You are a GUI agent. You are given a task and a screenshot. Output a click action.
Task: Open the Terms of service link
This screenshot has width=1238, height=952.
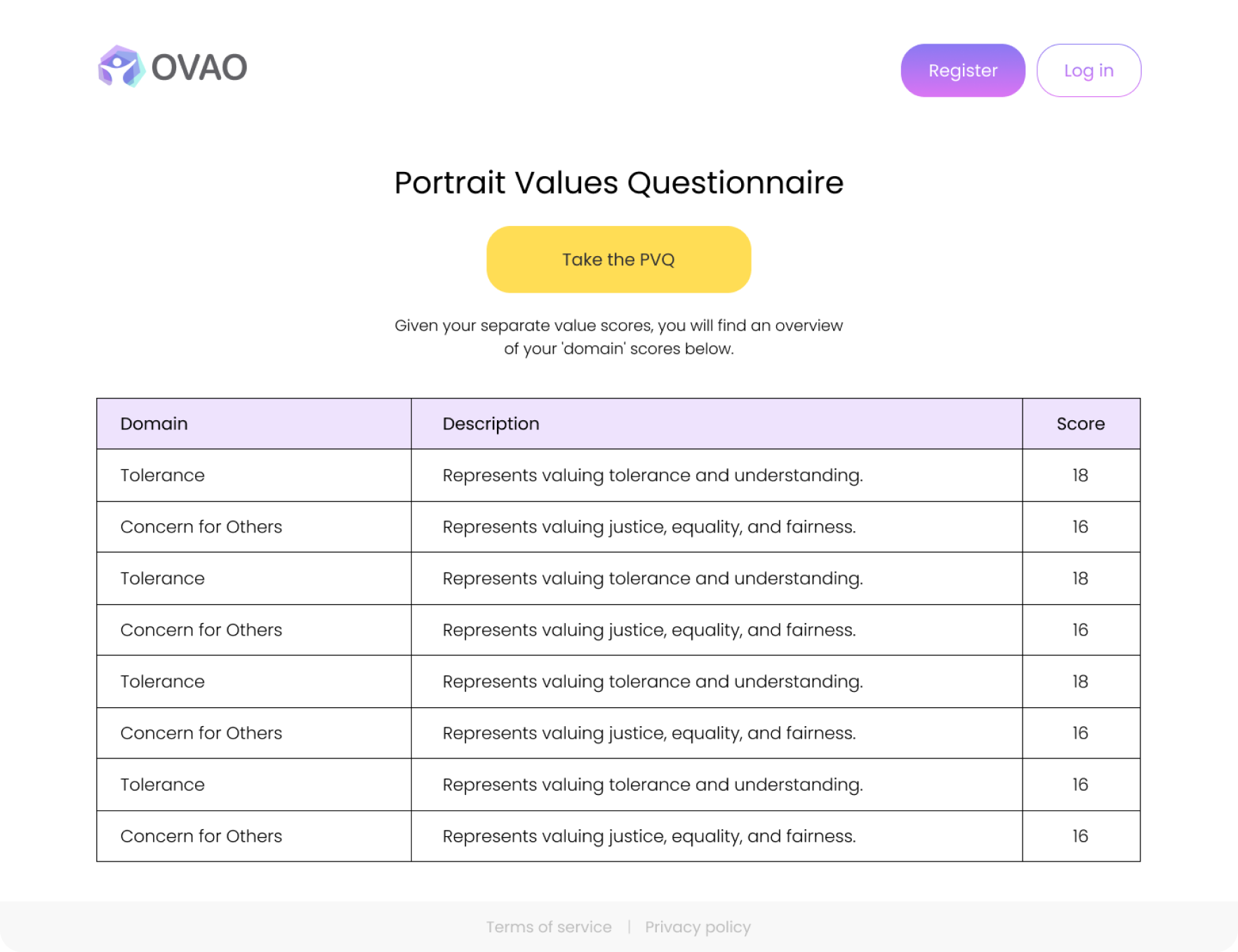[x=550, y=927]
